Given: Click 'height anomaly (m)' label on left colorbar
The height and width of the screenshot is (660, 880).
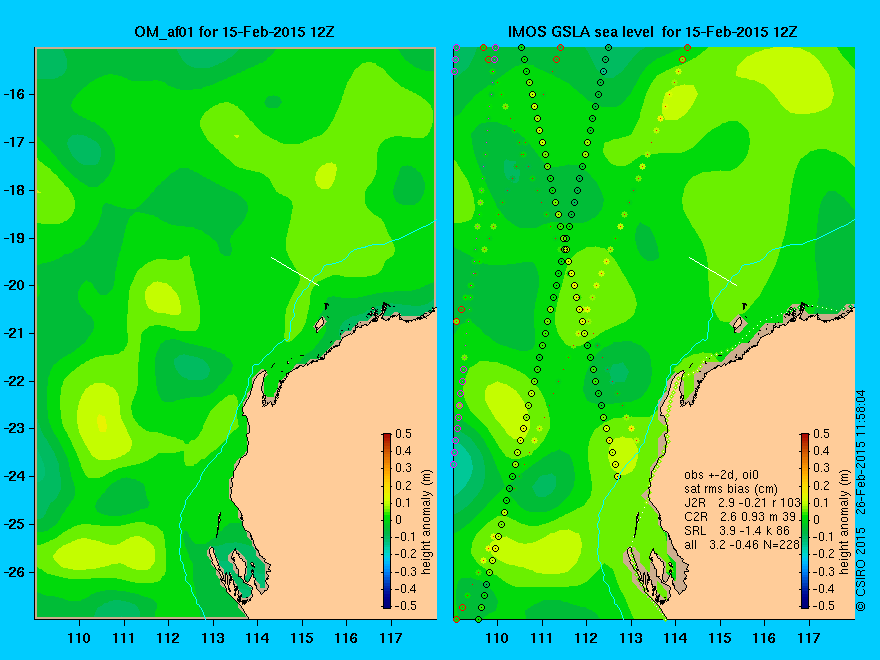Looking at the screenshot, I should click(x=427, y=521).
